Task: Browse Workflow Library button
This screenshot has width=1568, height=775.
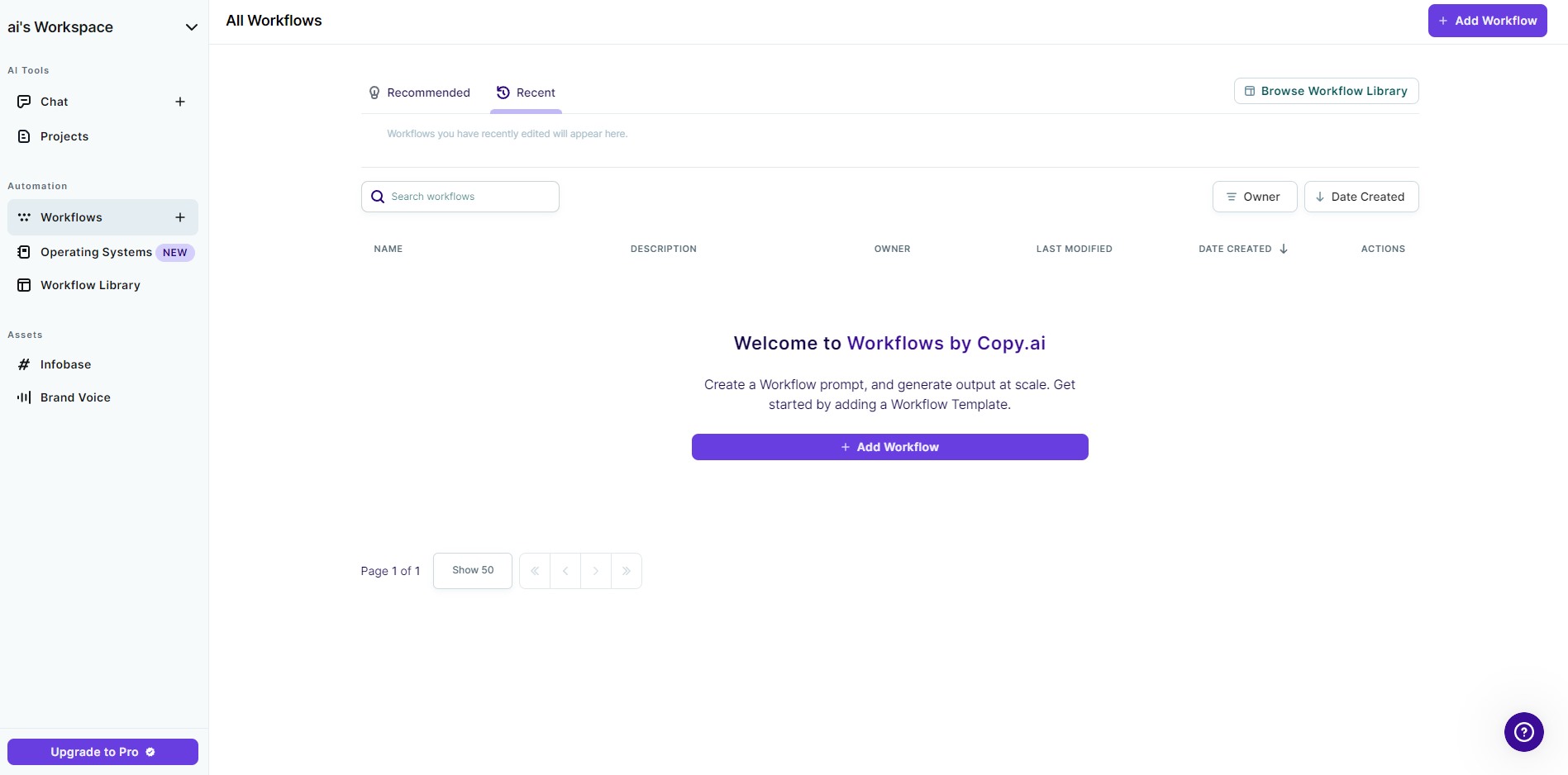Action: [1326, 91]
